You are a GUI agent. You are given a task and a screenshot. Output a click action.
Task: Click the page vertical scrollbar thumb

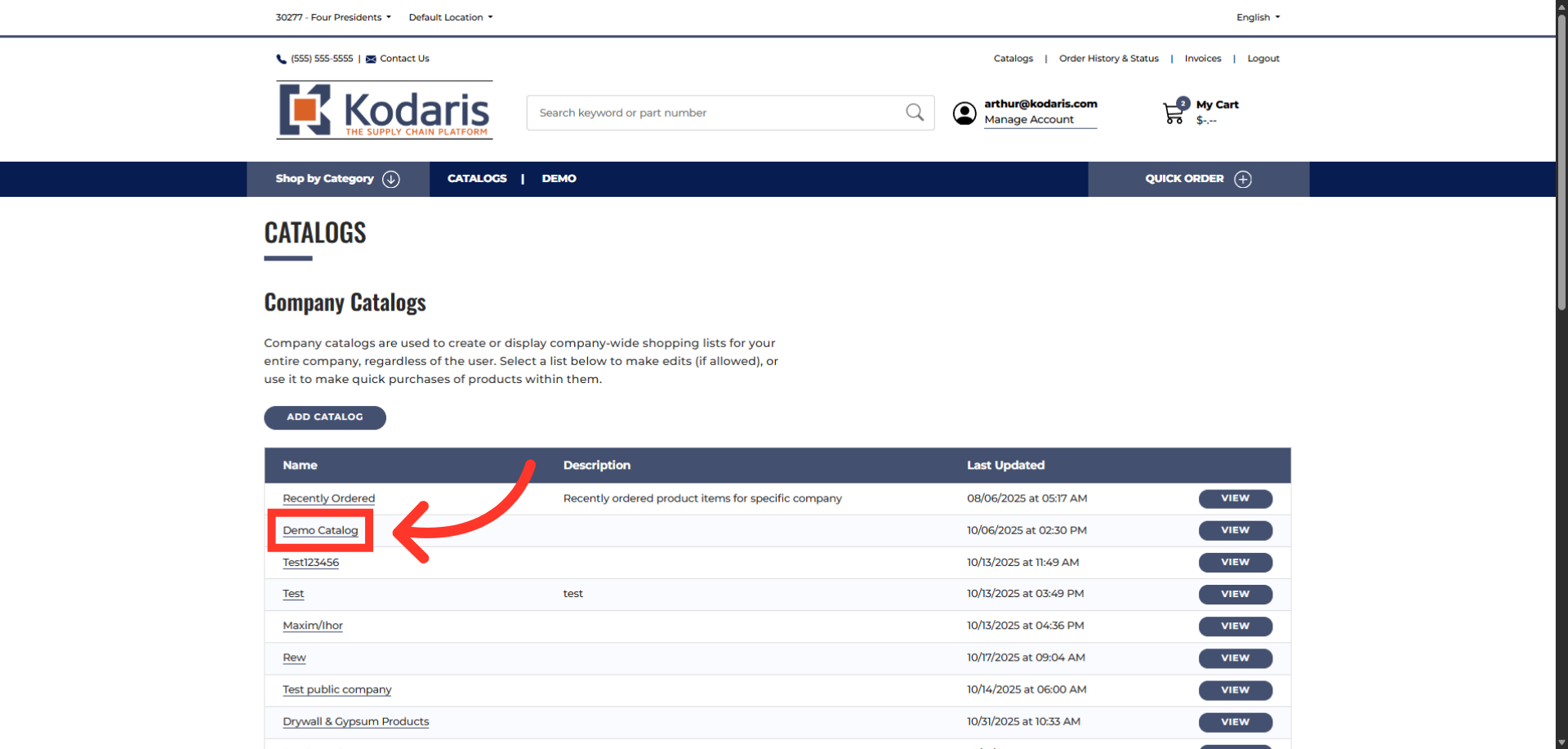coord(1561,162)
